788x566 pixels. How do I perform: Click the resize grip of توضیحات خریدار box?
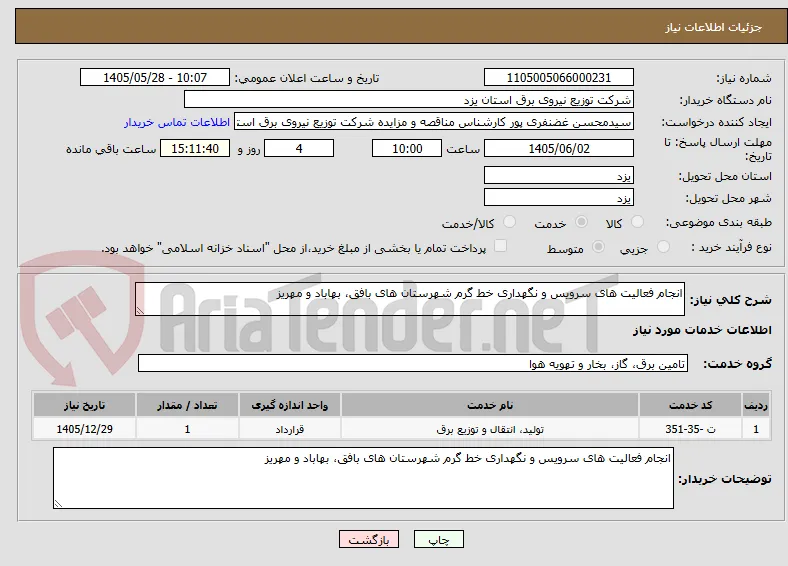[x=58, y=503]
